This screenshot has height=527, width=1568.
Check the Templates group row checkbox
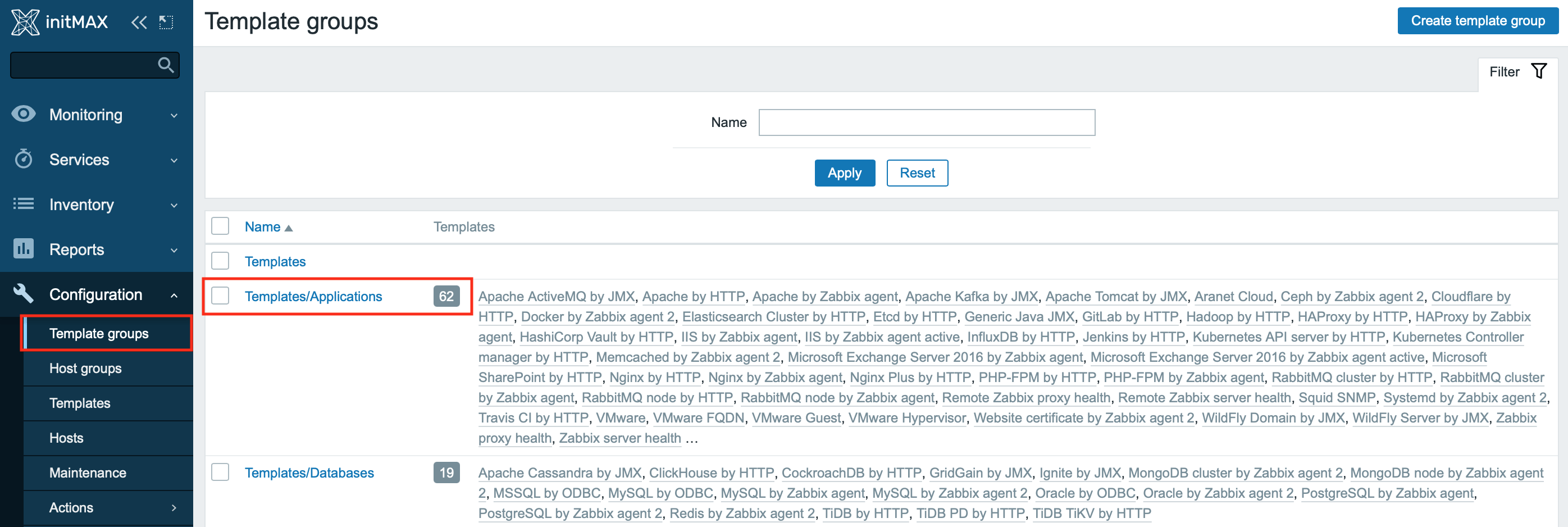(x=220, y=261)
